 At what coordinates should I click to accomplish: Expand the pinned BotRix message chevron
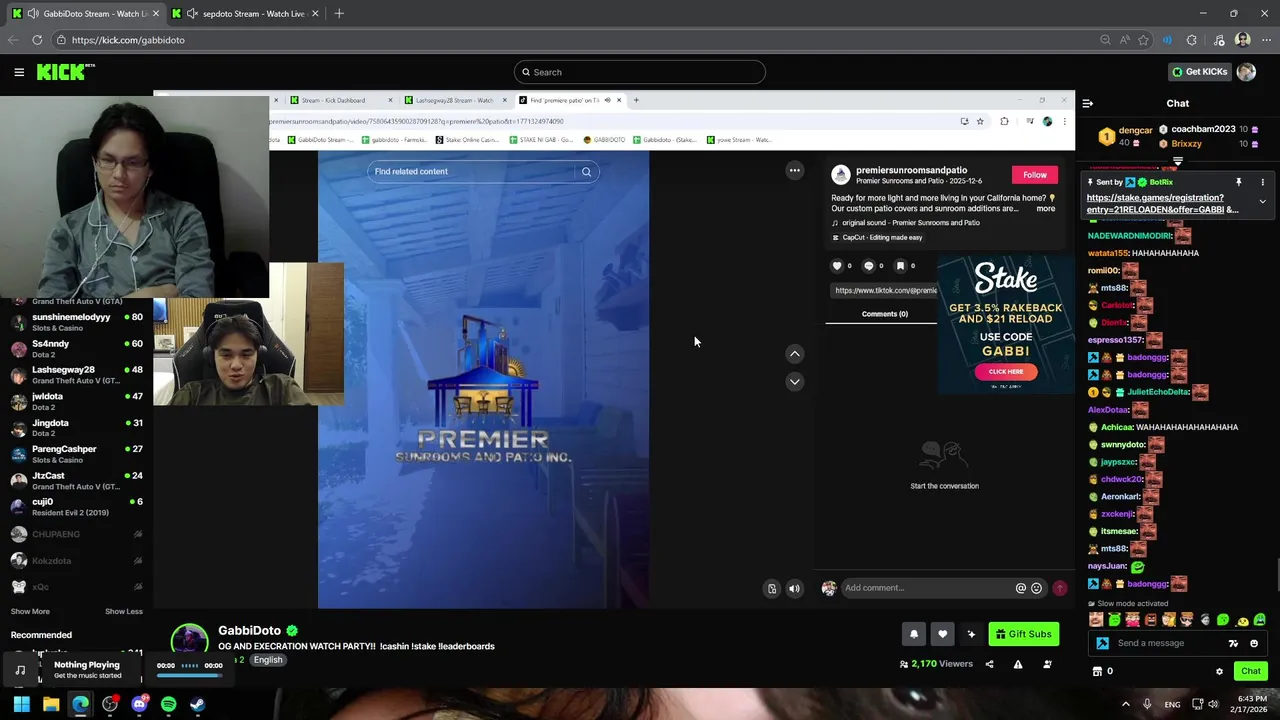(1262, 202)
